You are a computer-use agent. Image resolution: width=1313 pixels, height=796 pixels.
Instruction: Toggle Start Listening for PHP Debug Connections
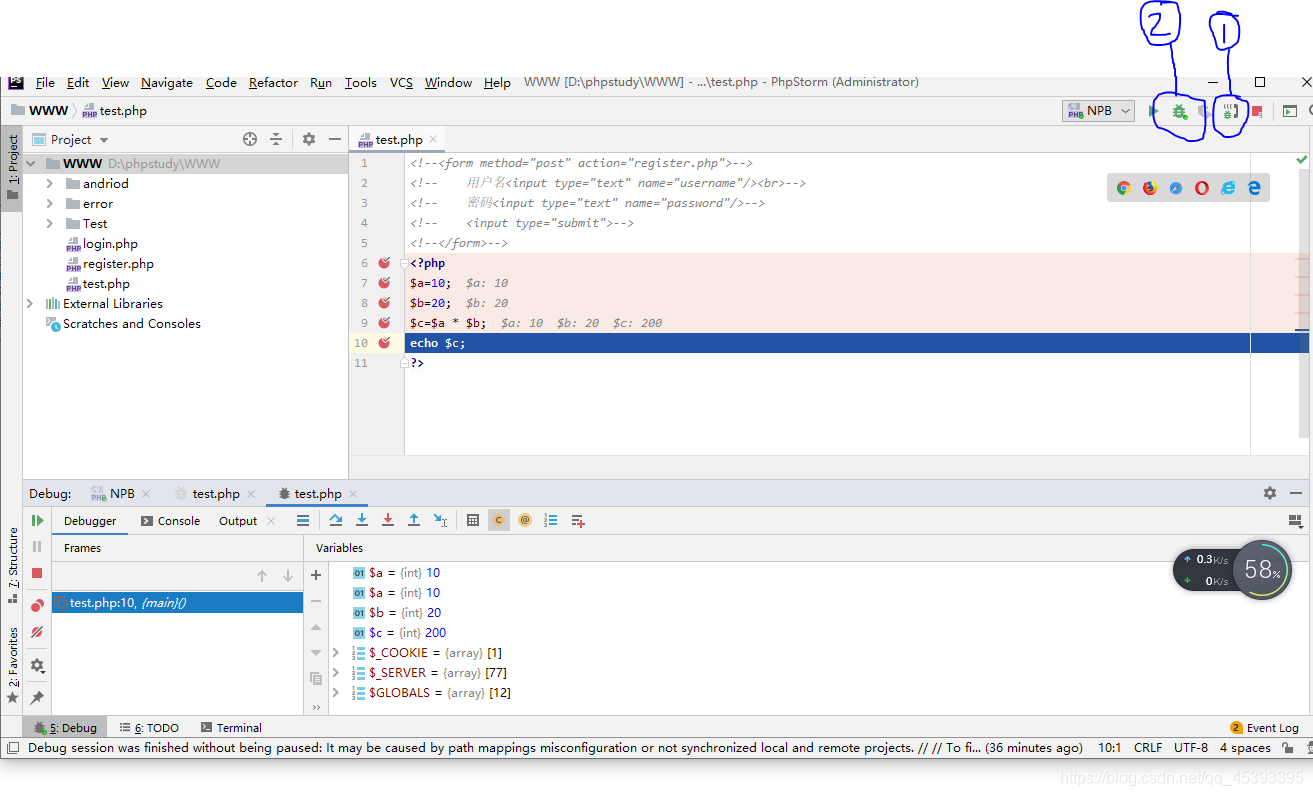[1231, 111]
